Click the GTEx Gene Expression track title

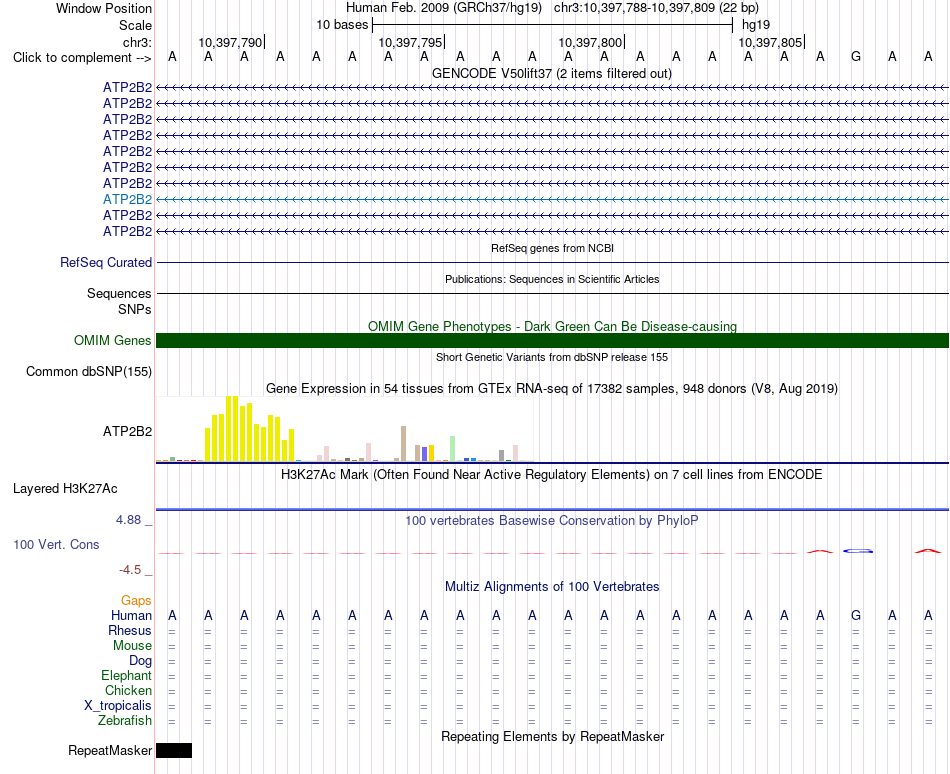[x=552, y=388]
